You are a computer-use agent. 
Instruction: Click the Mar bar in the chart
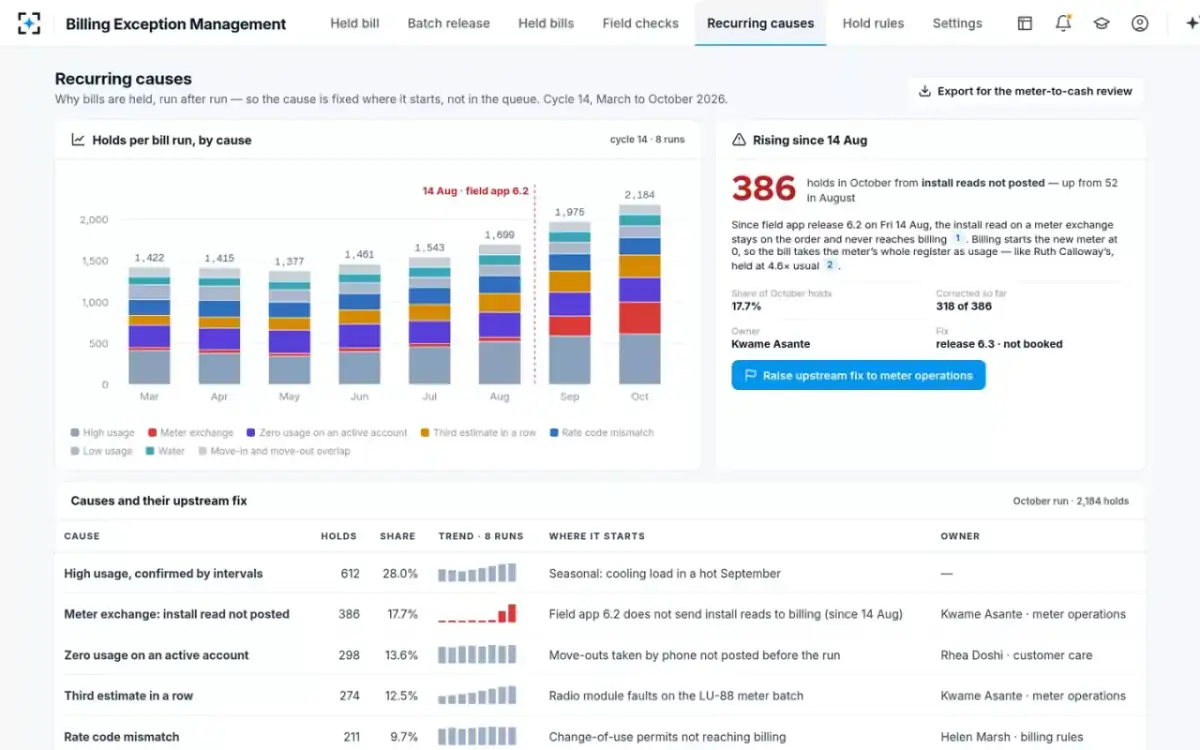tap(149, 326)
